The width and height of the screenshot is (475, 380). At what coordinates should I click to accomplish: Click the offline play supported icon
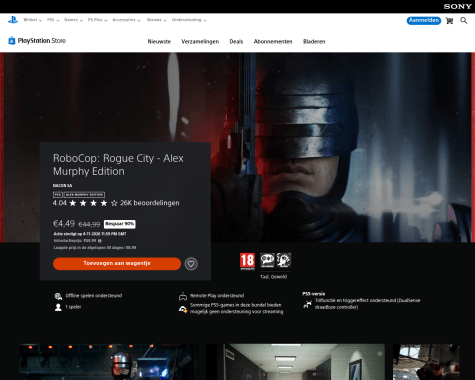tap(58, 296)
